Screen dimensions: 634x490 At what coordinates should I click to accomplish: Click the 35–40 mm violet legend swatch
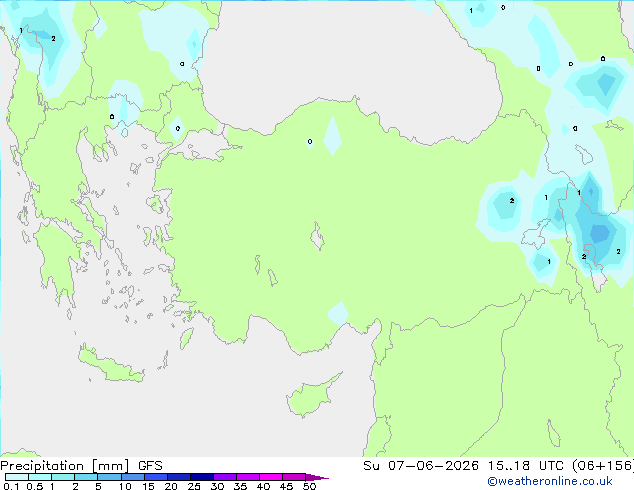247,477
